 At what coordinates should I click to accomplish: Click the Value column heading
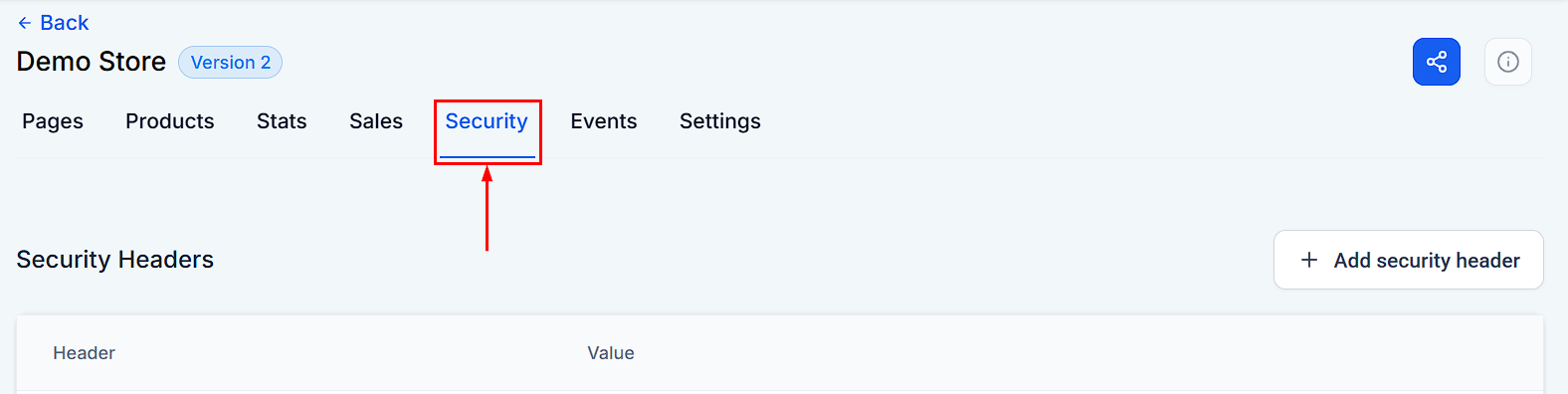[x=611, y=353]
